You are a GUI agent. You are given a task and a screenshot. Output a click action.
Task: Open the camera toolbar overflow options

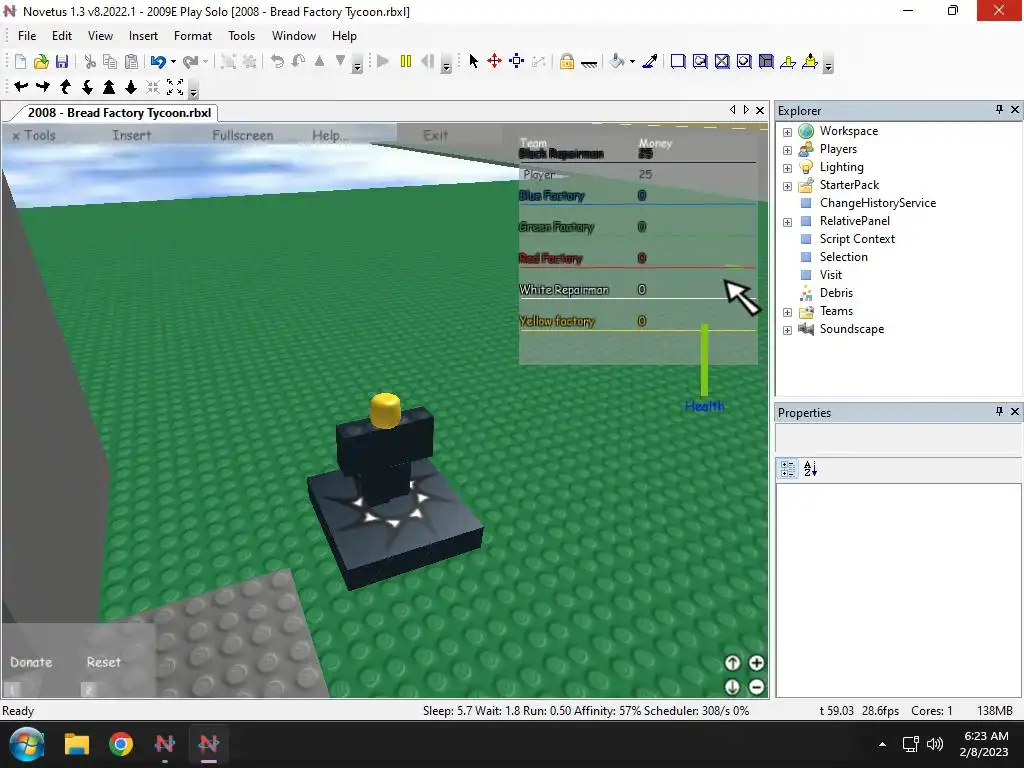(193, 89)
